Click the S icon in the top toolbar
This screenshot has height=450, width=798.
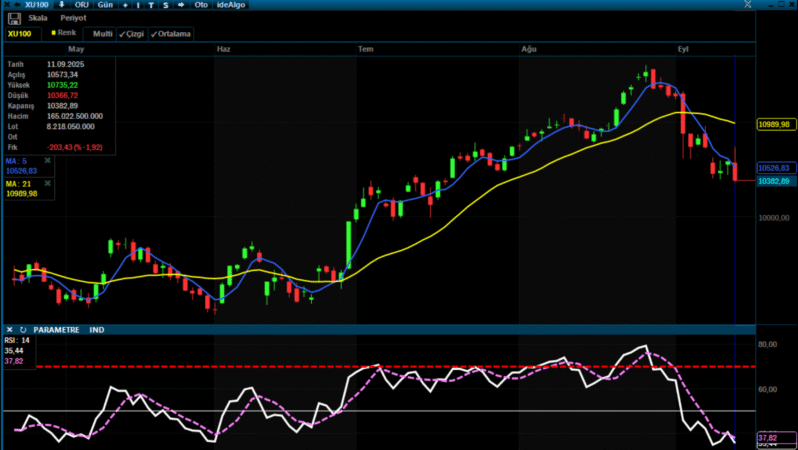click(165, 5)
